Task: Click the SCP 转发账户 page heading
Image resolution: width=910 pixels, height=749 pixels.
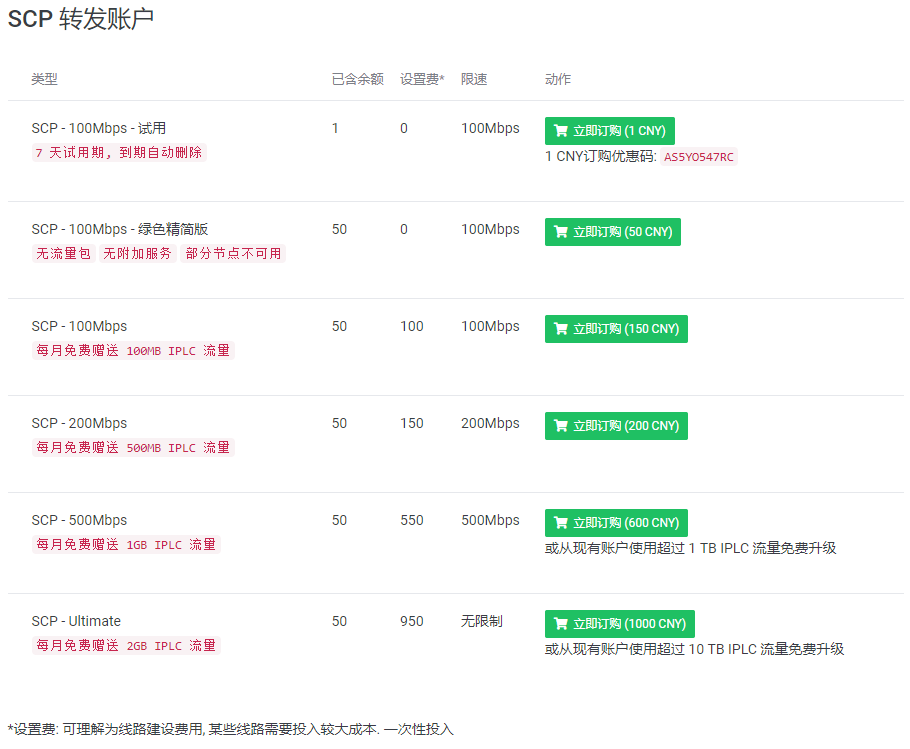Action: point(81,19)
